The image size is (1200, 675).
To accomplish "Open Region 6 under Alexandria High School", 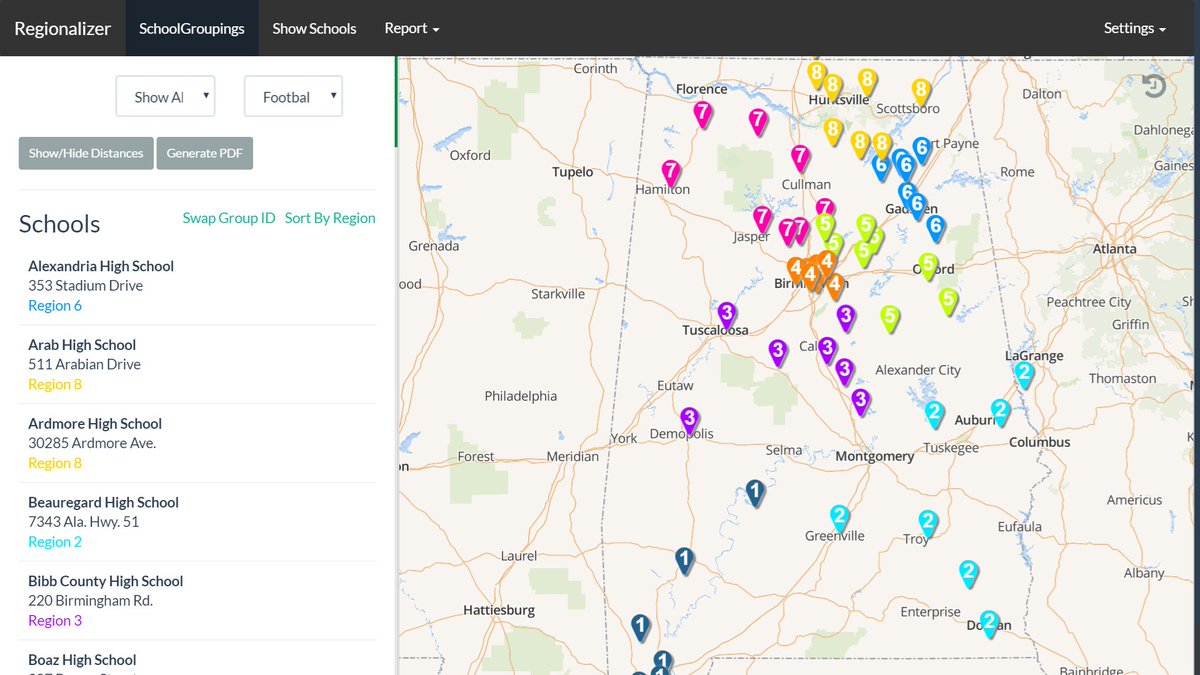I will tap(55, 305).
